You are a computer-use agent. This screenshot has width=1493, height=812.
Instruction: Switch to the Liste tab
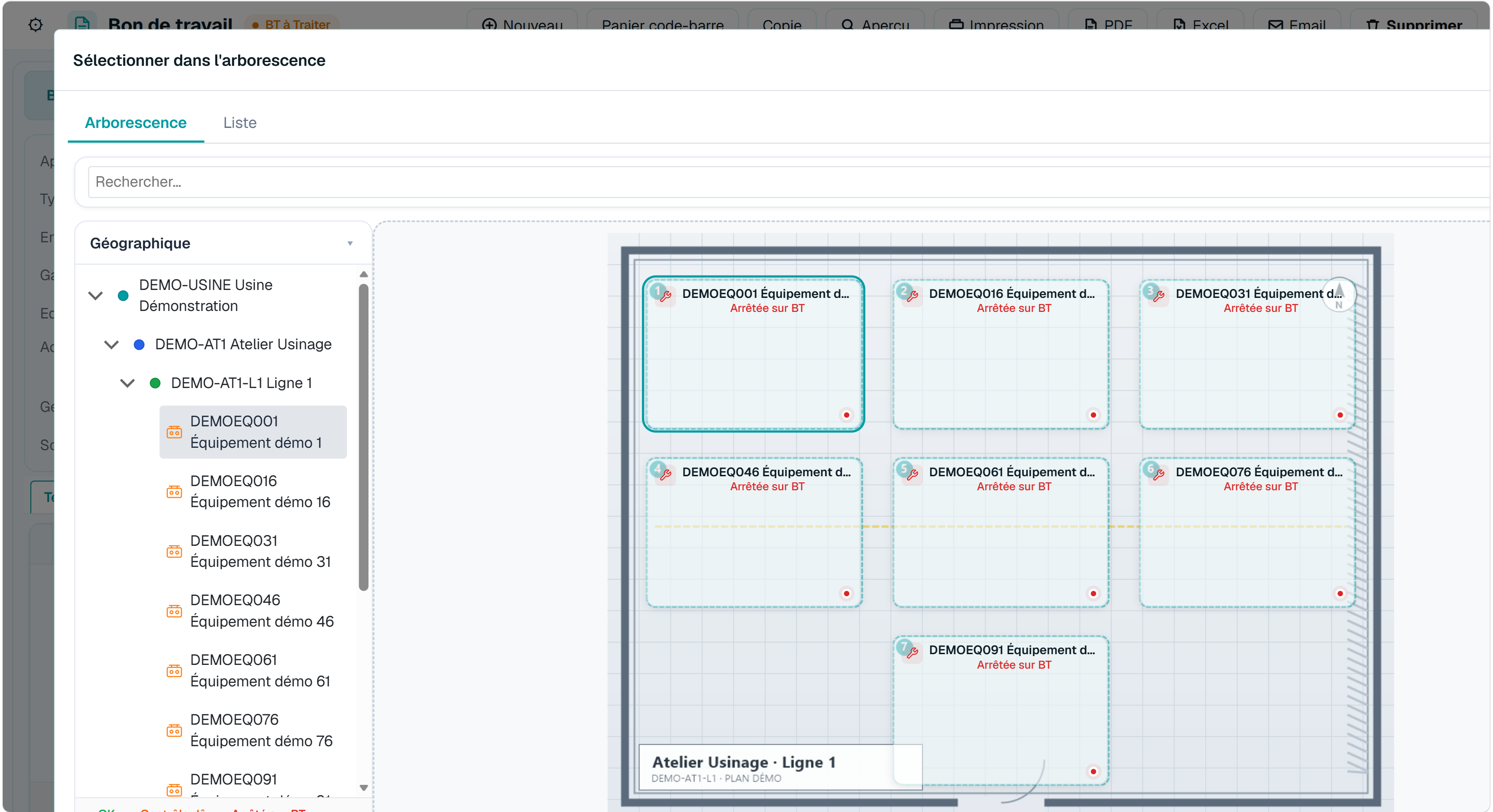click(240, 123)
